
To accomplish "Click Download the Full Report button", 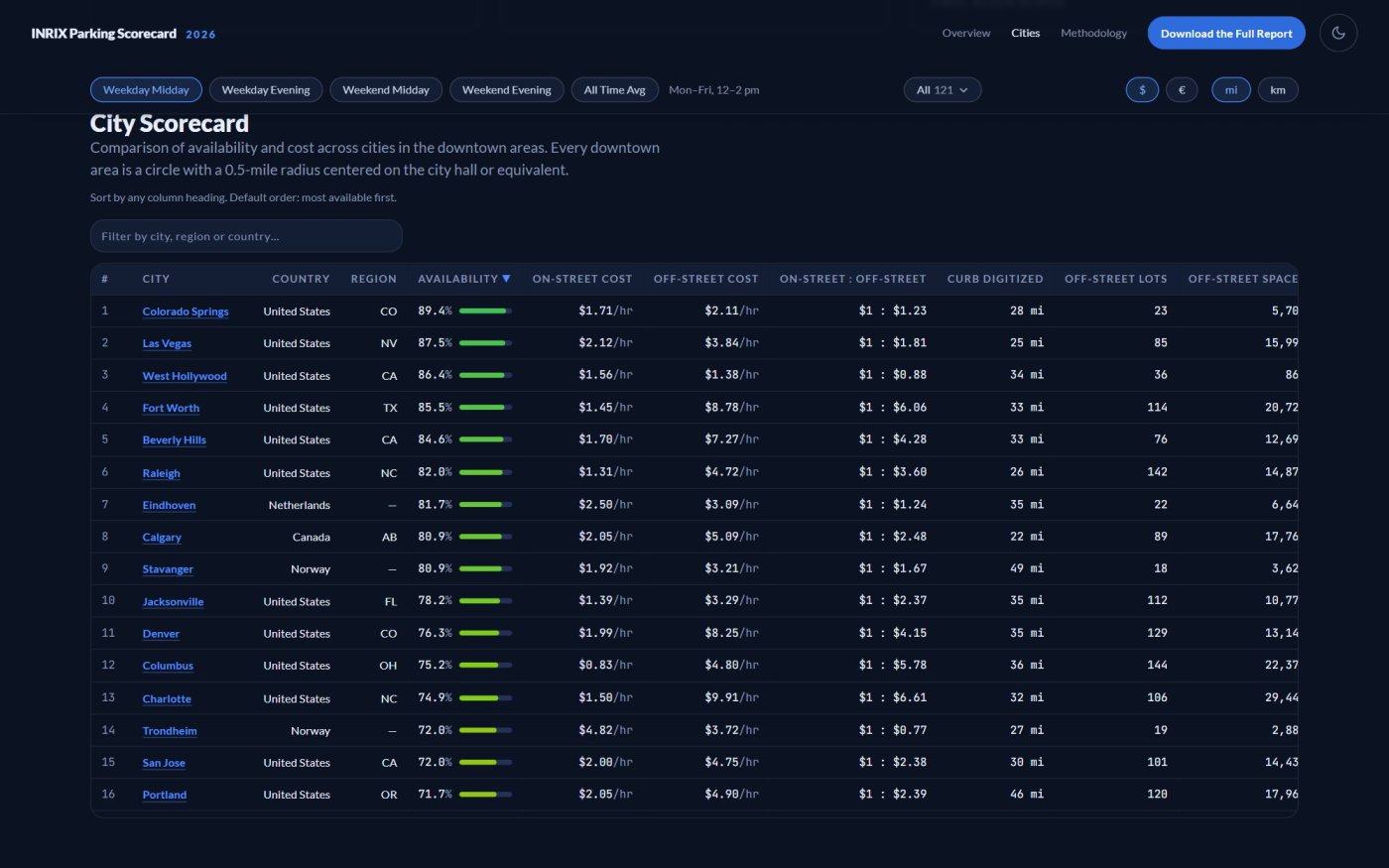I will tap(1226, 33).
